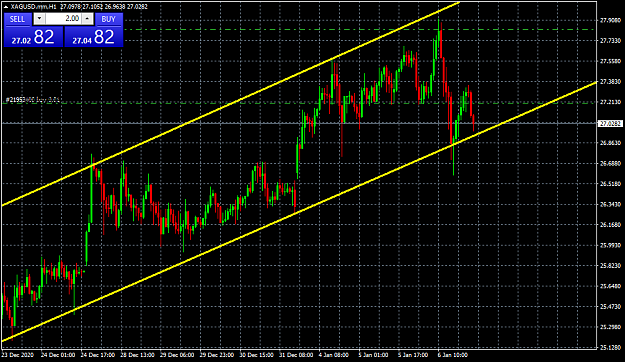Click the 25.2980 price axis label

610,327
